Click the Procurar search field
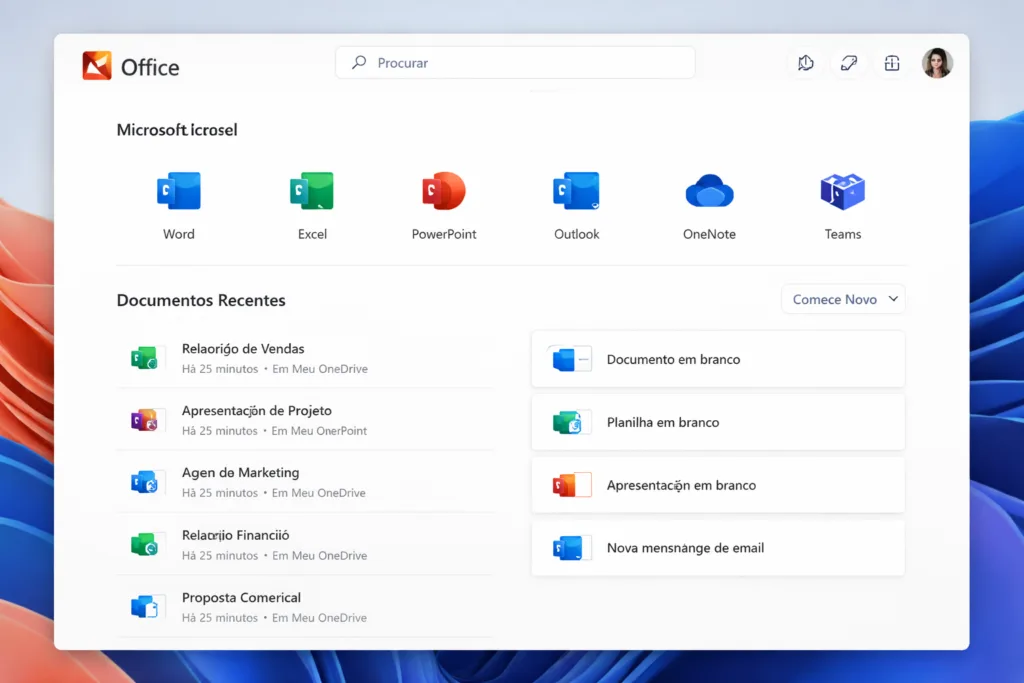Image resolution: width=1024 pixels, height=683 pixels. coord(514,62)
